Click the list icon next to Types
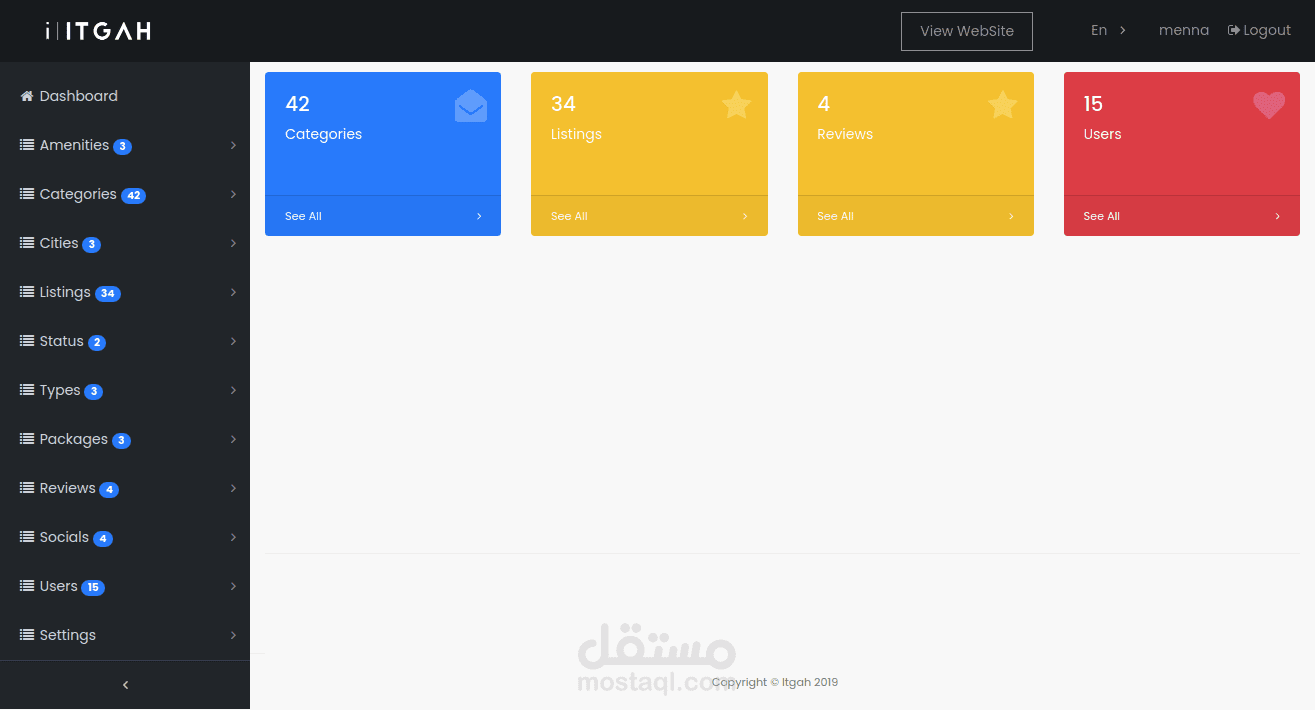This screenshot has height=710, width=1315. 27,390
